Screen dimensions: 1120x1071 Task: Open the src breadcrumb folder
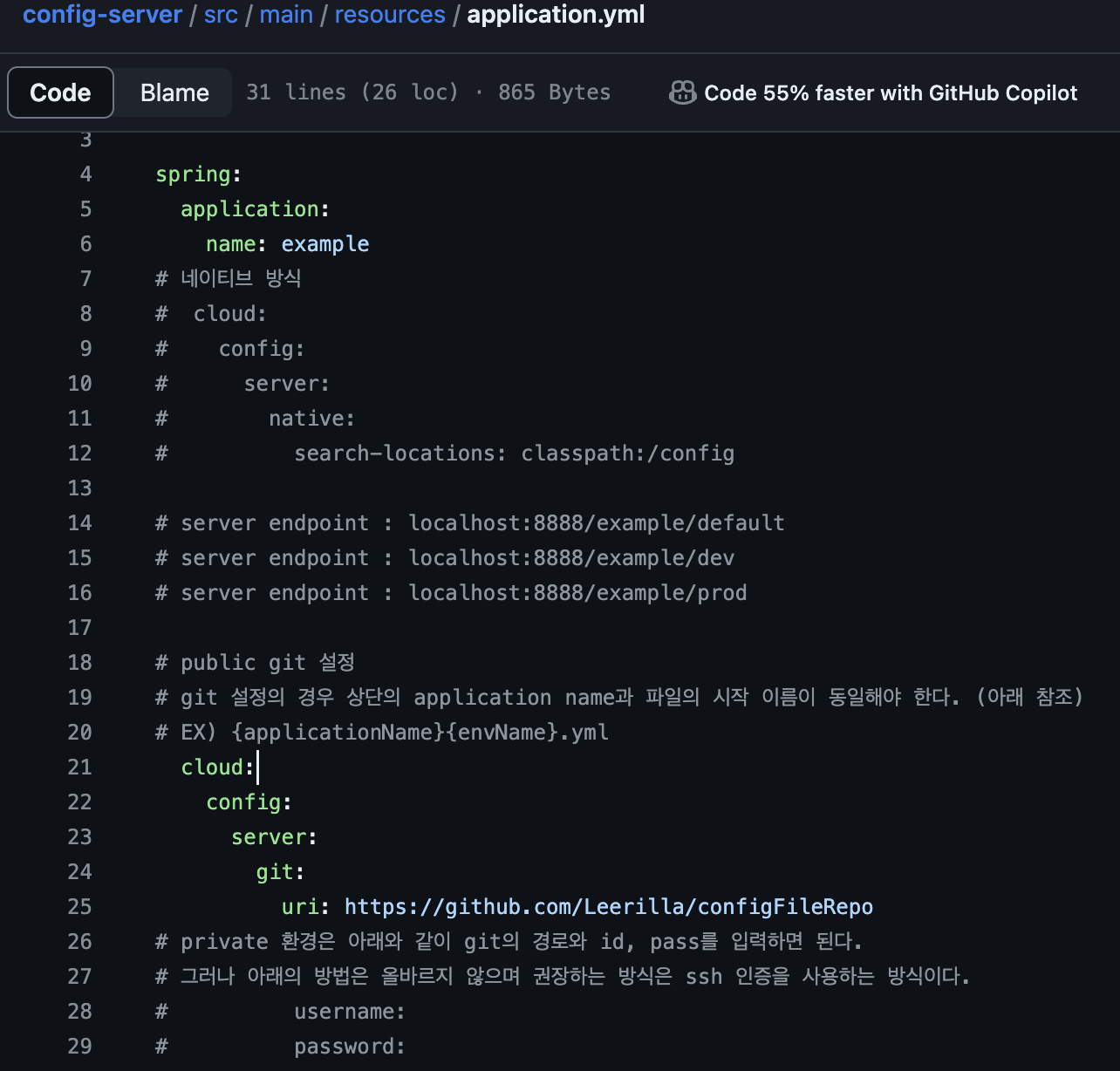click(221, 15)
